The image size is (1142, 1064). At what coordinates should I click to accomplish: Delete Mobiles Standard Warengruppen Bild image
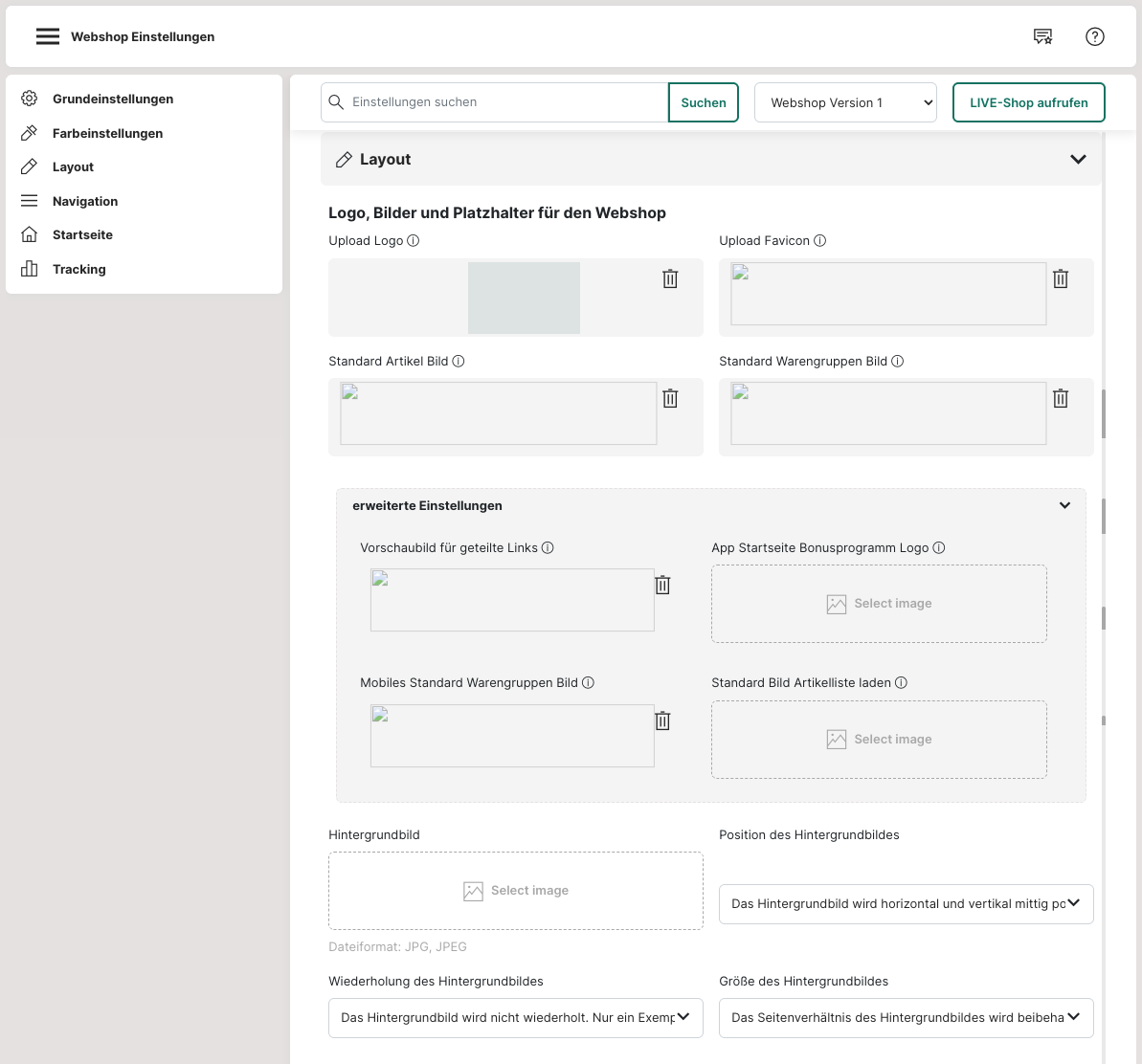(x=662, y=720)
